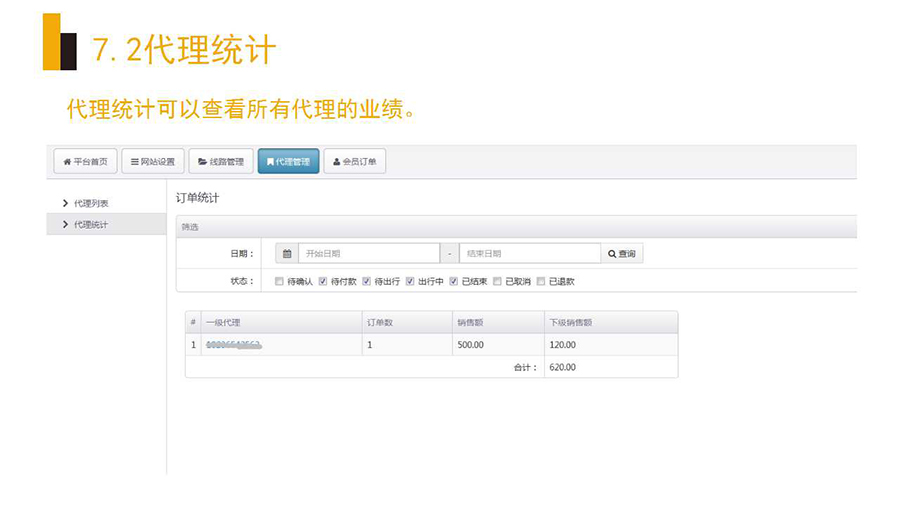The image size is (900, 506).
Task: Open the 网站设置 tab
Action: tap(153, 161)
